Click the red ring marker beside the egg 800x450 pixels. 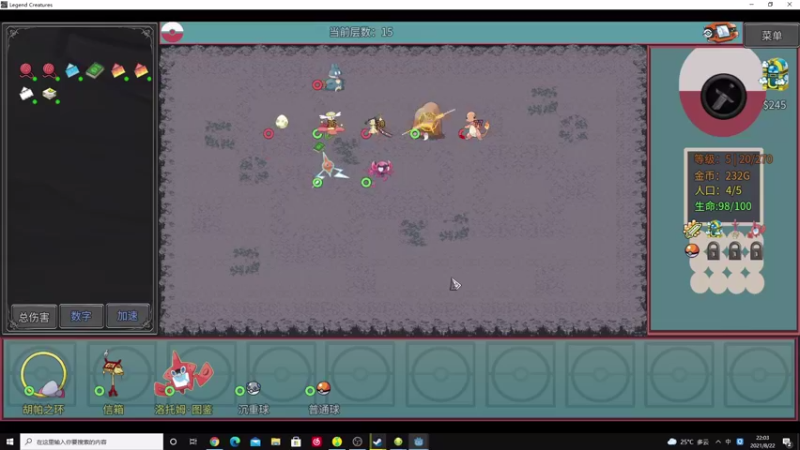coord(268,134)
